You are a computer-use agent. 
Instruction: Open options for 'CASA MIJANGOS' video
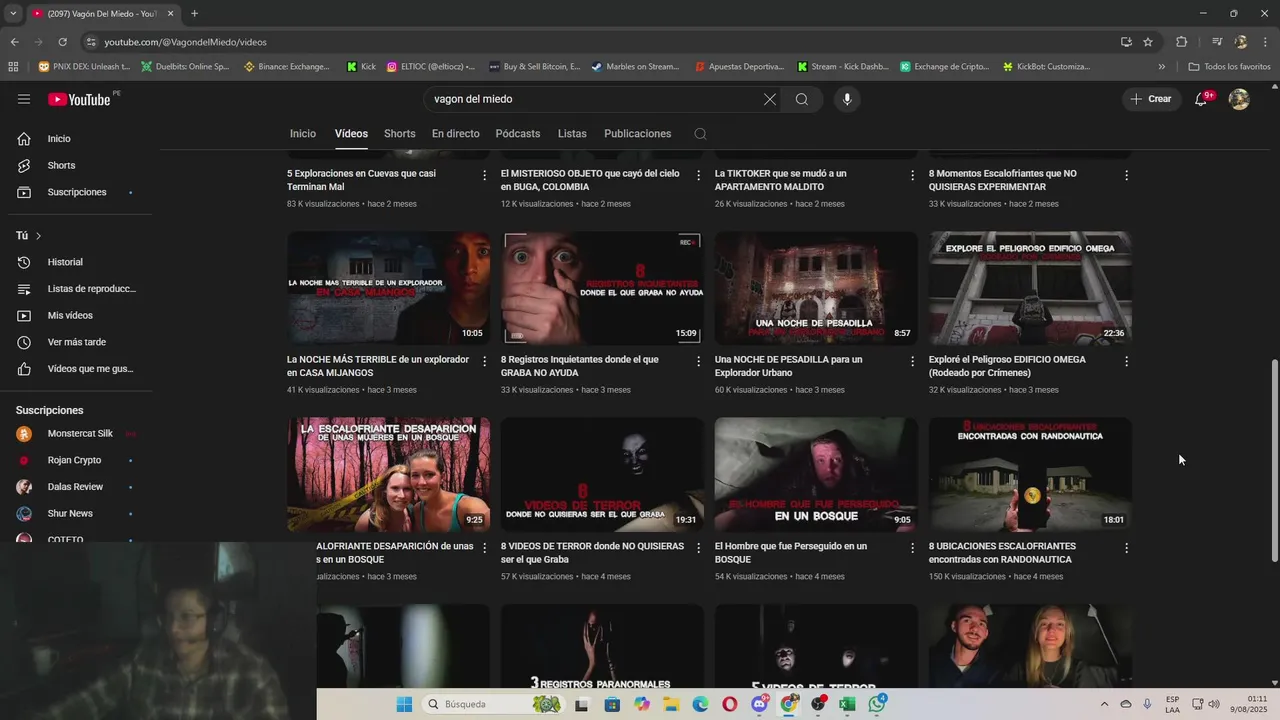click(485, 361)
